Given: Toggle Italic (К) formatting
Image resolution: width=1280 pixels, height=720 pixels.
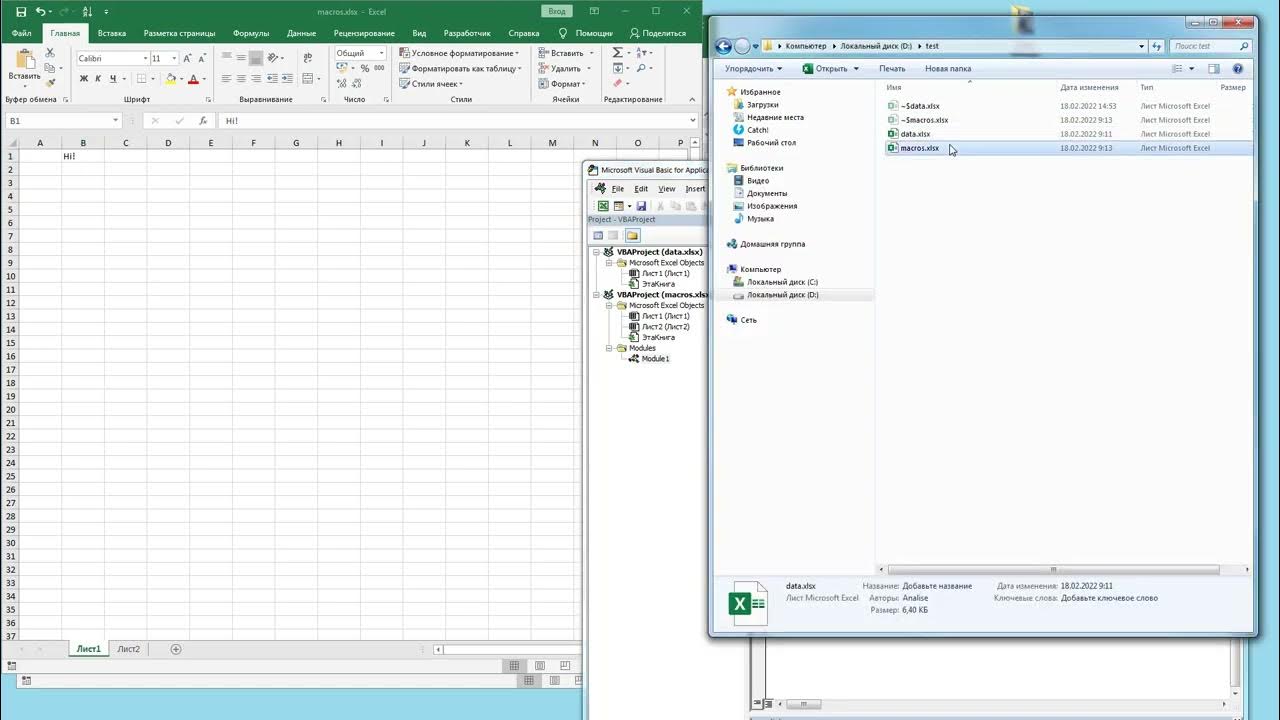Looking at the screenshot, I should tap(98, 78).
